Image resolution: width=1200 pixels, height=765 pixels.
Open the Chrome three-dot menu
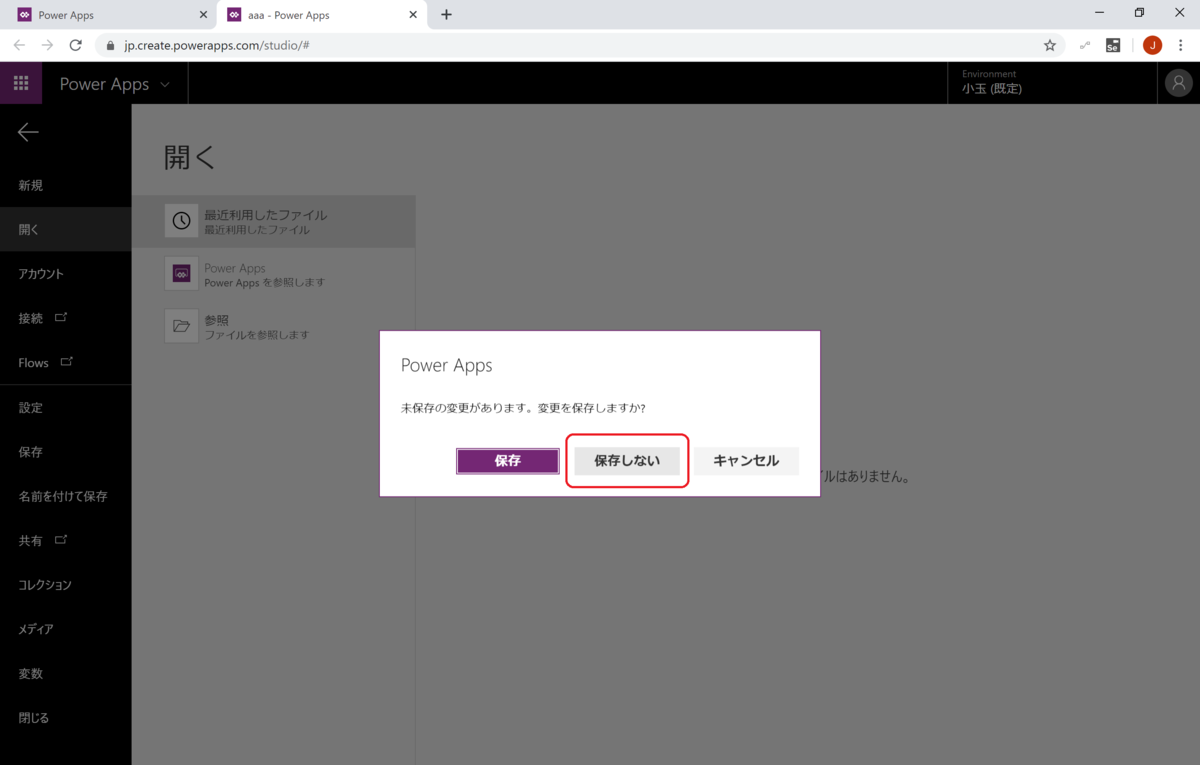pos(1182,45)
